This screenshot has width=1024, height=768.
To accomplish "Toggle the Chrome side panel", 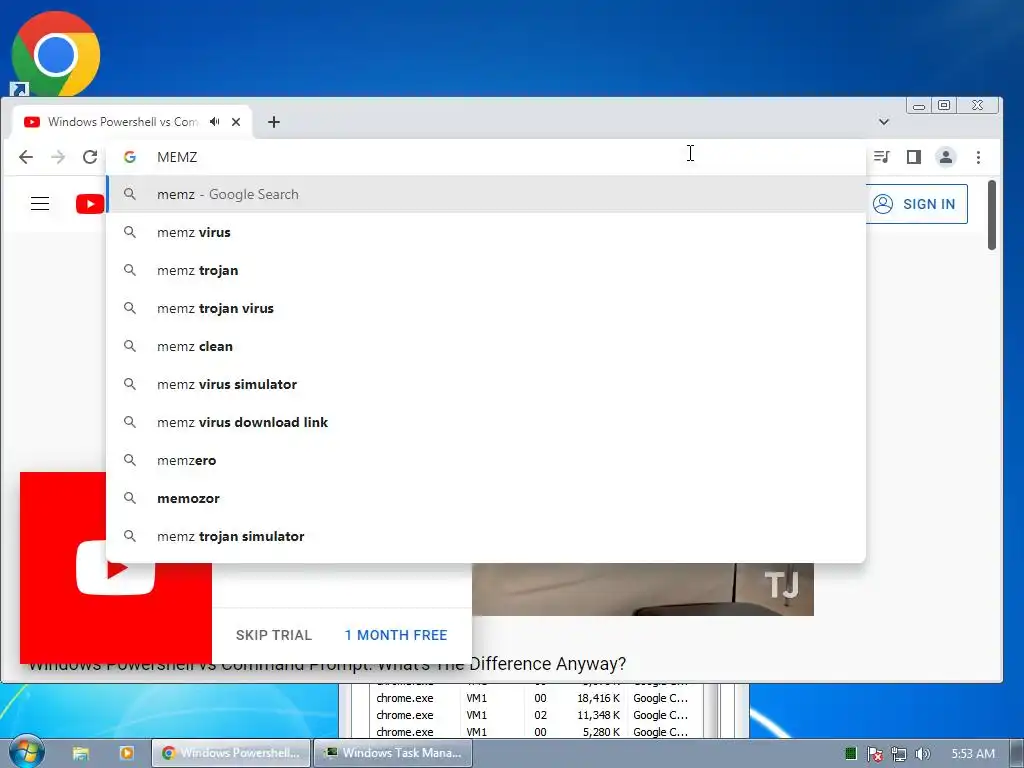I will pos(914,157).
